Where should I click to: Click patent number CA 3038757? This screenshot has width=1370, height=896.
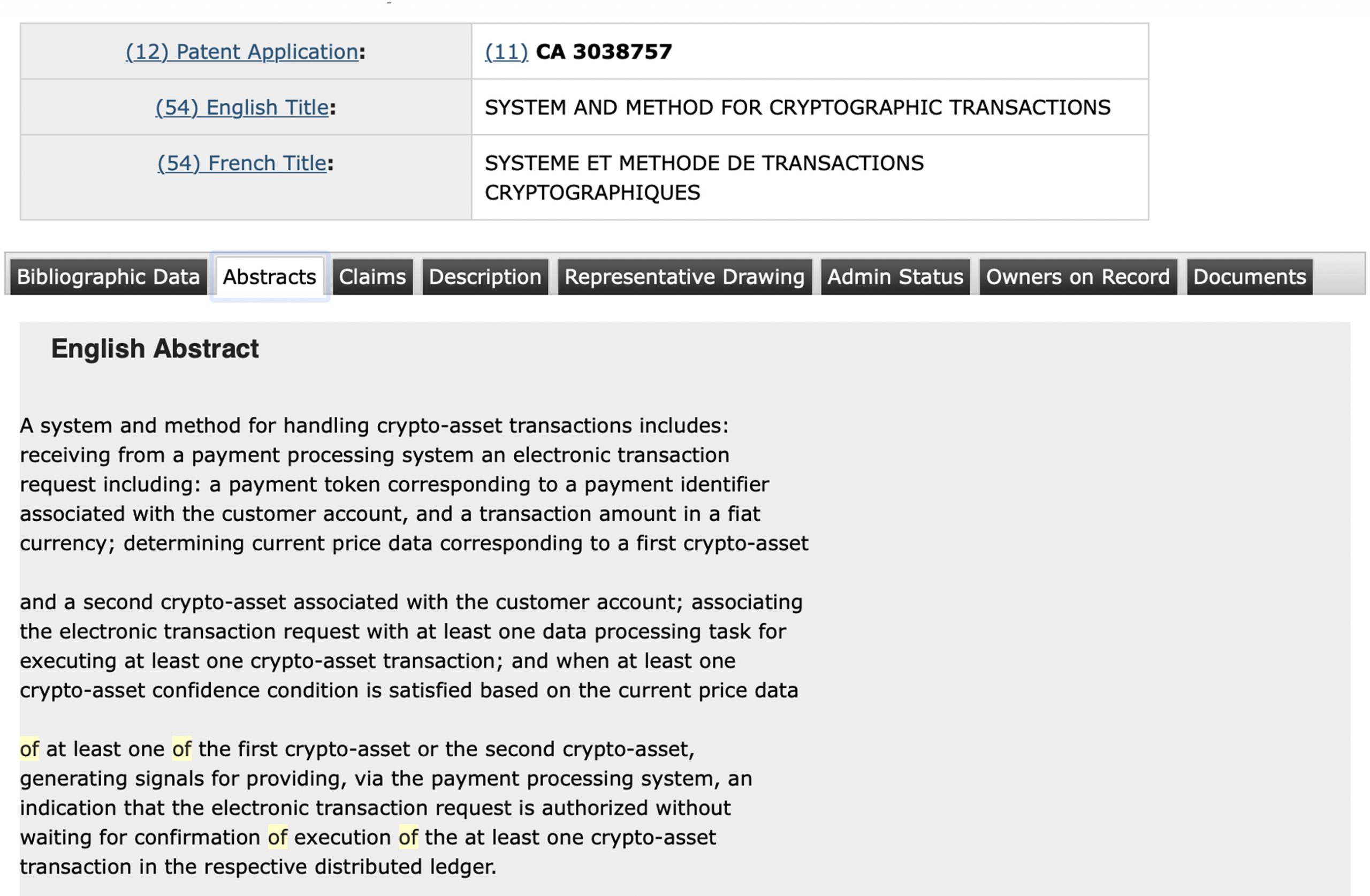(x=604, y=52)
